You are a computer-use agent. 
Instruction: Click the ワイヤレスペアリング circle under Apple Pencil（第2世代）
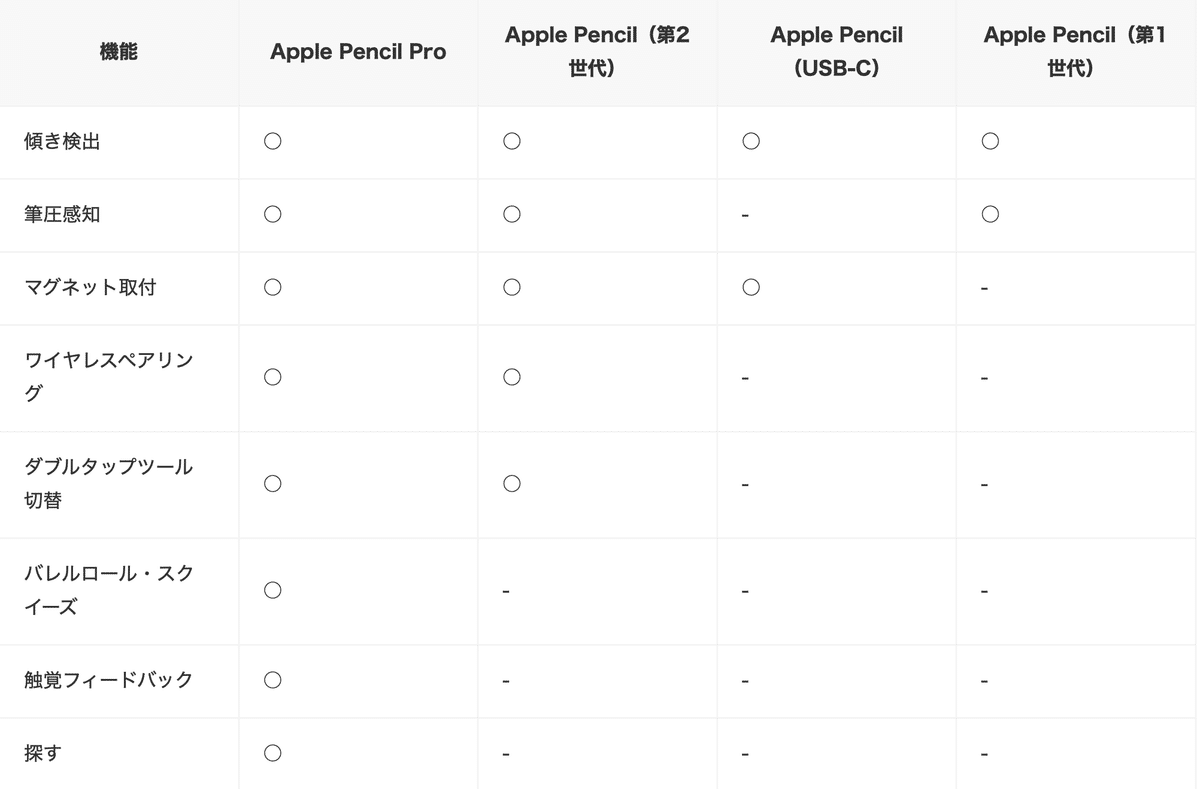click(x=512, y=377)
